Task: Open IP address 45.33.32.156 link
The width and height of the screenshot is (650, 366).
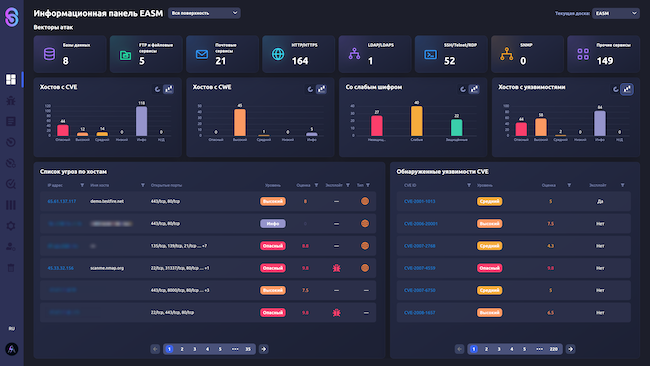Action: pos(61,268)
